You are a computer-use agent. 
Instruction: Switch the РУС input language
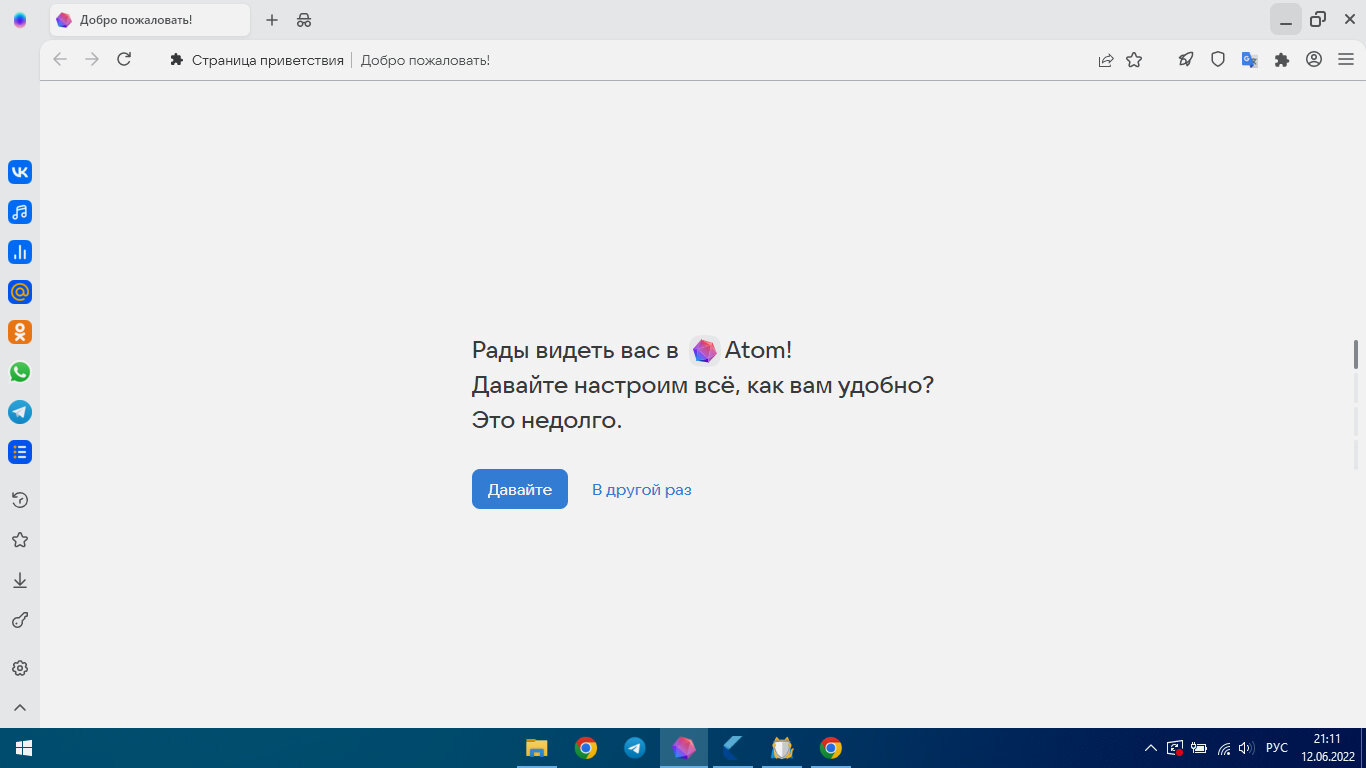coord(1277,748)
